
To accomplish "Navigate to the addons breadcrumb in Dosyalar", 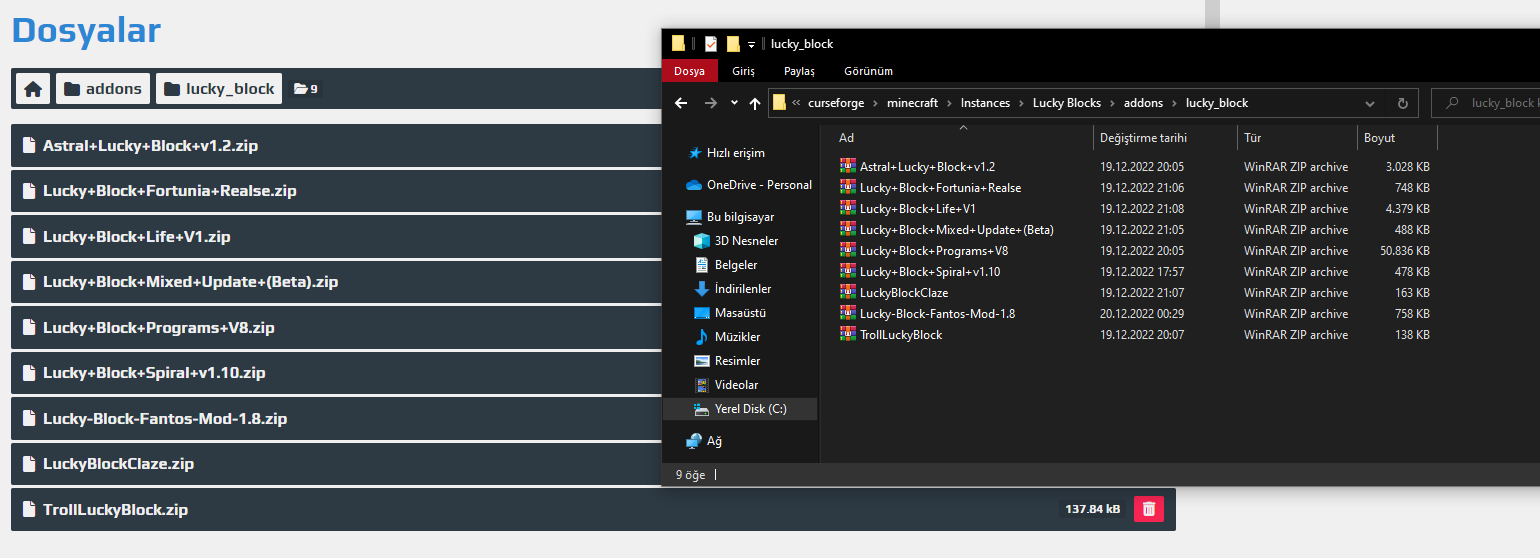I will pos(103,89).
